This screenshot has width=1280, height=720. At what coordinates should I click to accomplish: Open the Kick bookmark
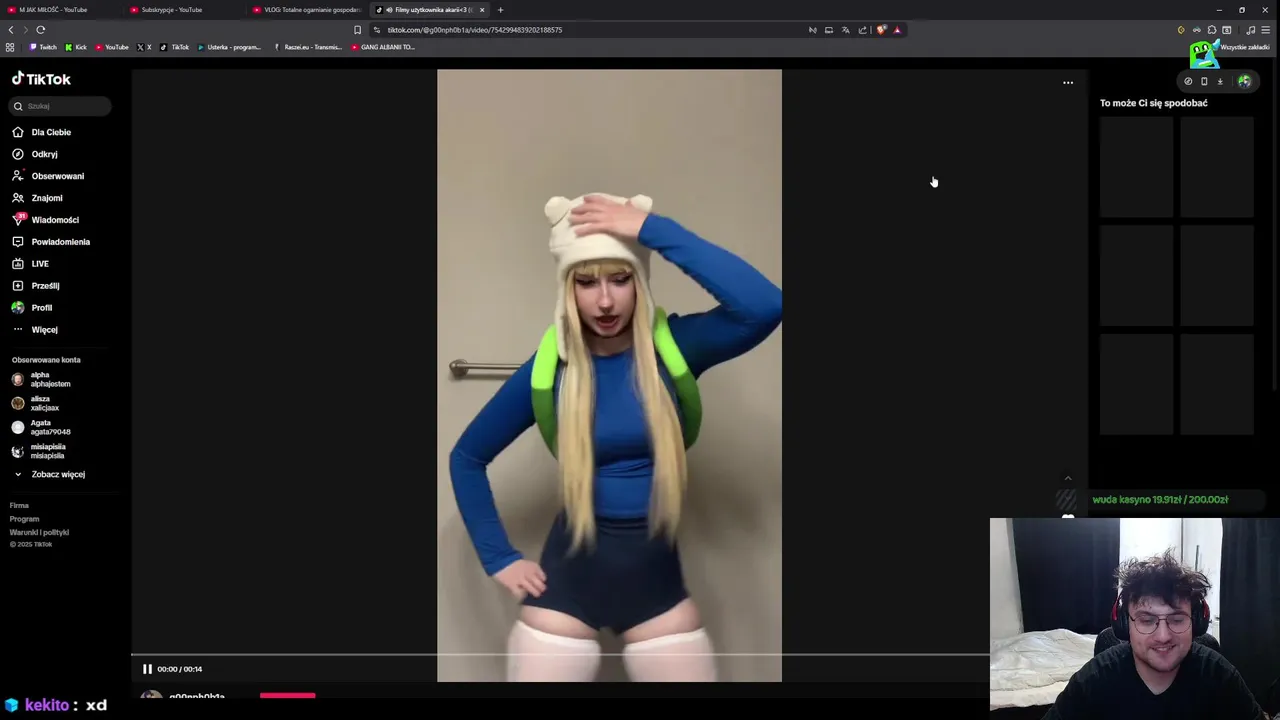(x=76, y=47)
